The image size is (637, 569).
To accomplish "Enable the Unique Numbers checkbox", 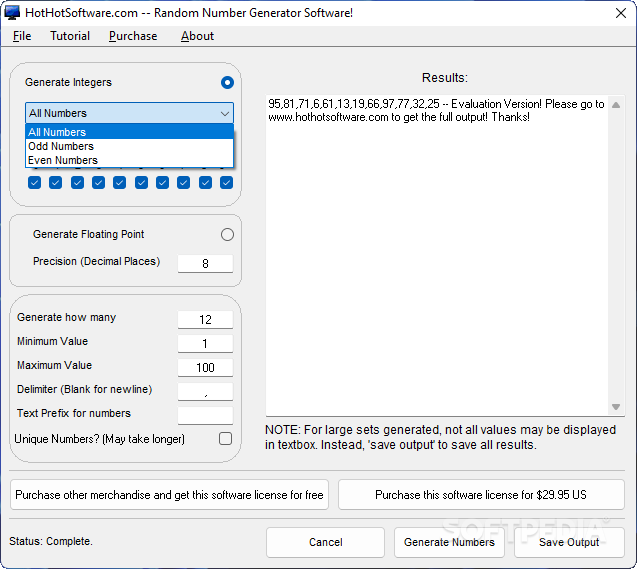I will click(x=225, y=439).
